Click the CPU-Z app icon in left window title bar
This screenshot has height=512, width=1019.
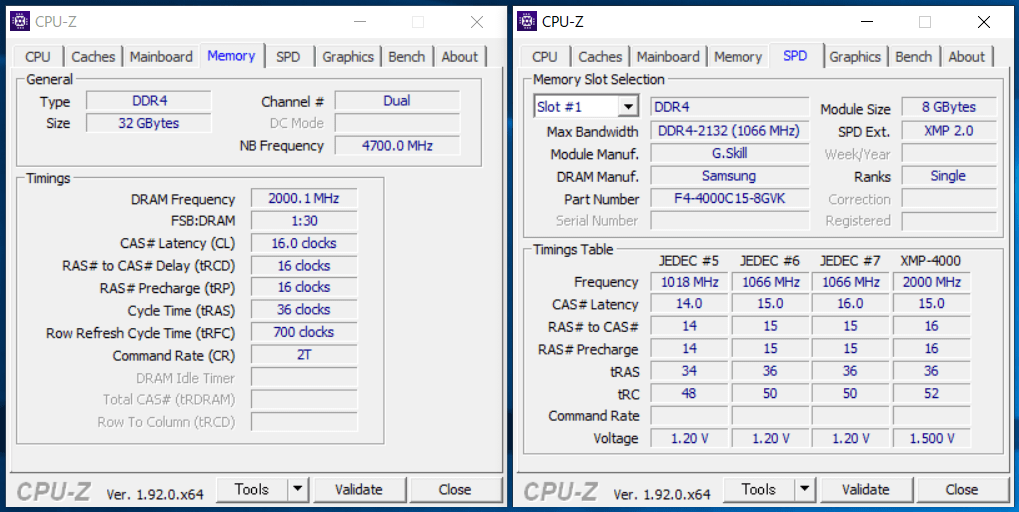coord(20,21)
